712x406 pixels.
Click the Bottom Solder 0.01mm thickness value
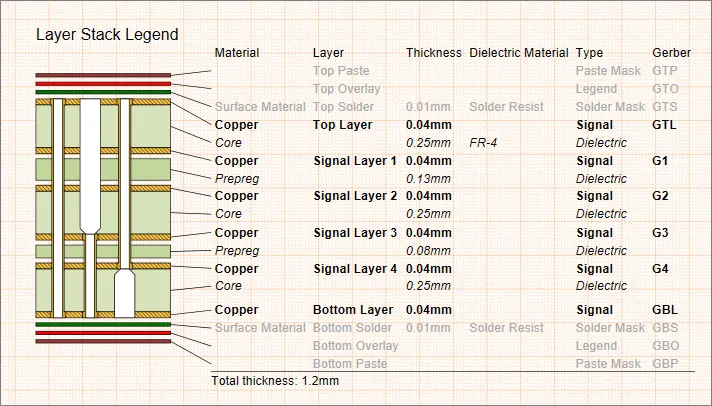point(428,328)
